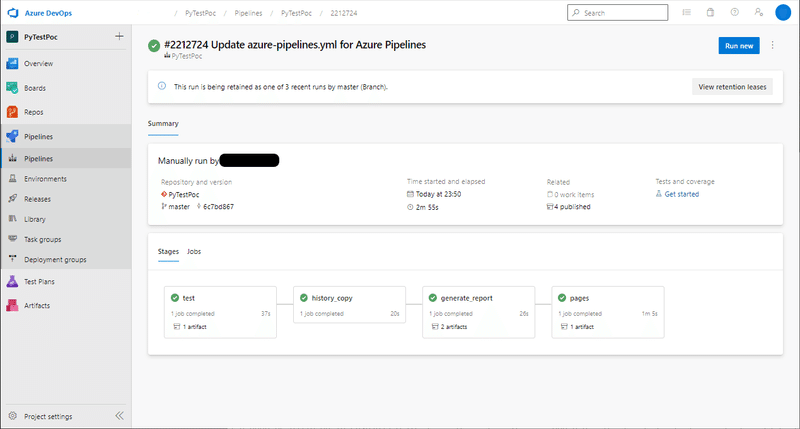Open the test stage card
This screenshot has height=429, width=800.
[220, 312]
